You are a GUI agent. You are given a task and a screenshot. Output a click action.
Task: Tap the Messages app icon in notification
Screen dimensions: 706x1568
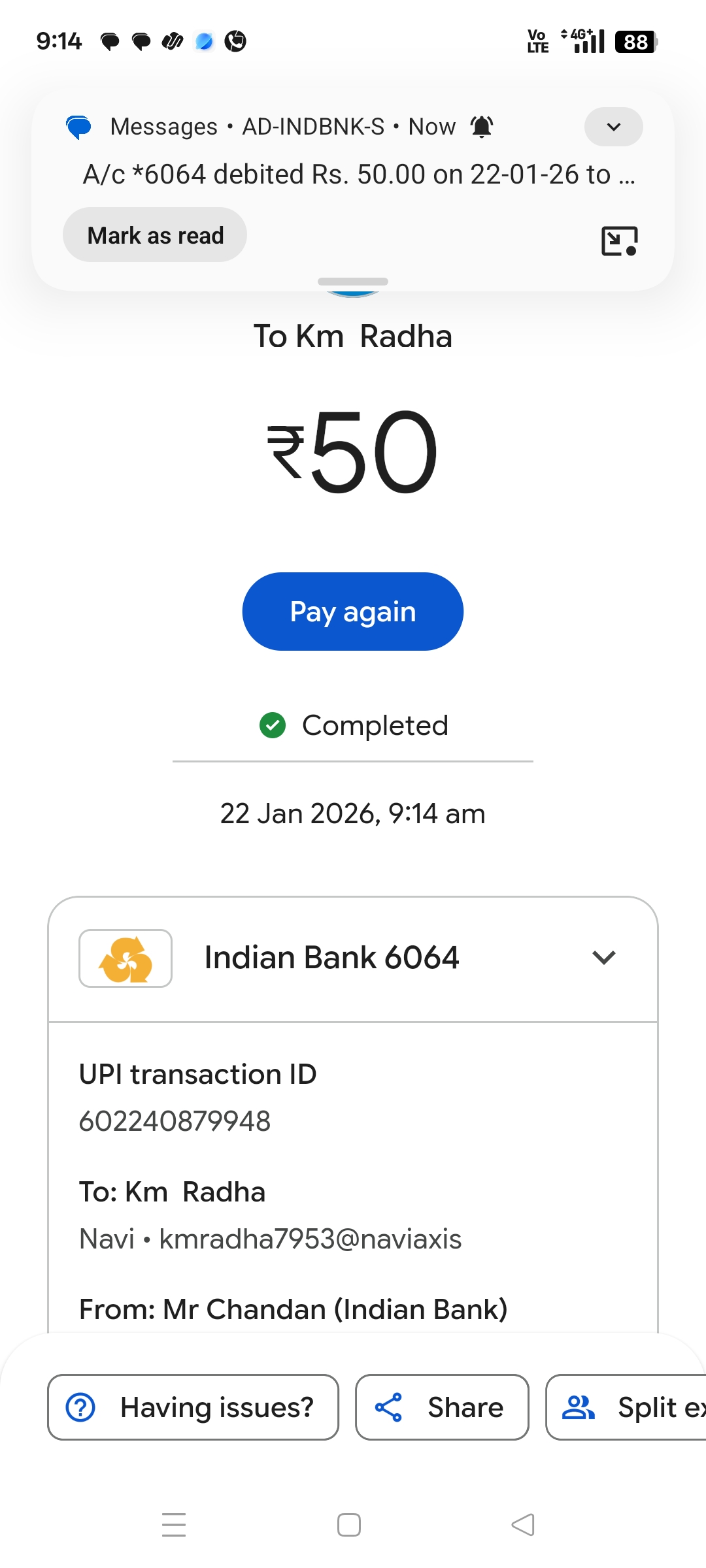point(79,127)
